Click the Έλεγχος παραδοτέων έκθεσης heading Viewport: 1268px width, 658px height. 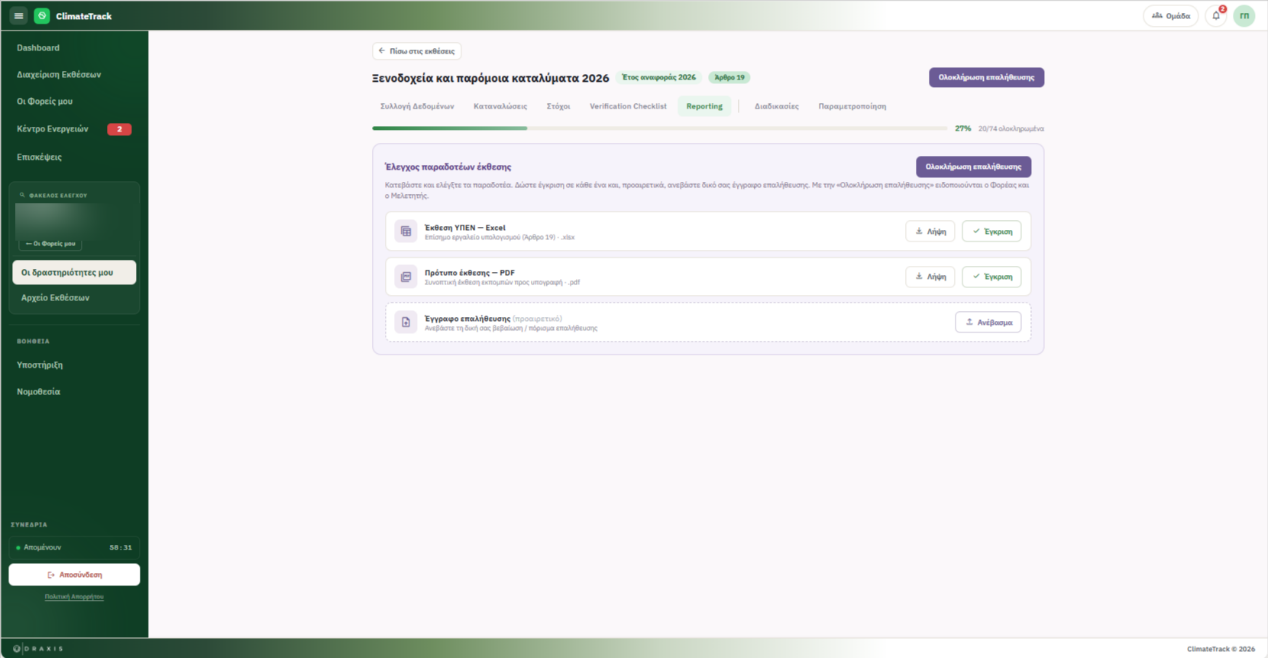(x=448, y=167)
